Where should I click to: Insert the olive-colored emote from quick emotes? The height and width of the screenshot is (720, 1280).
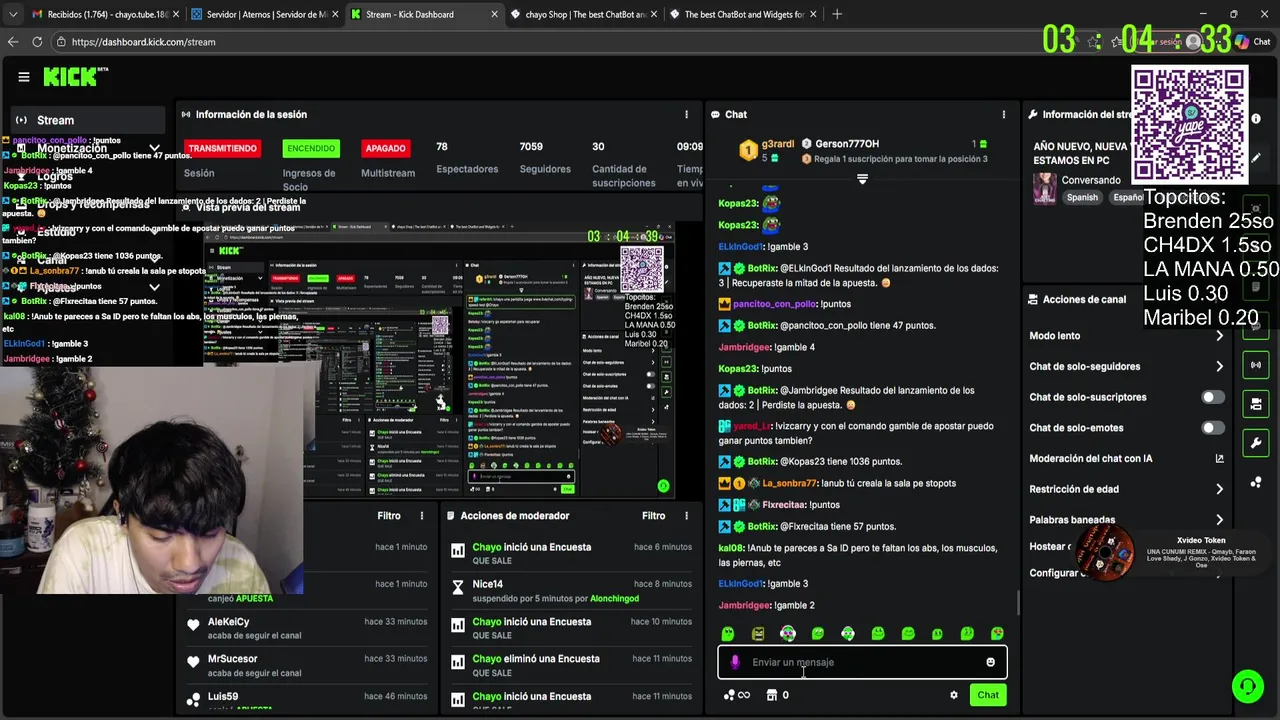coord(757,633)
